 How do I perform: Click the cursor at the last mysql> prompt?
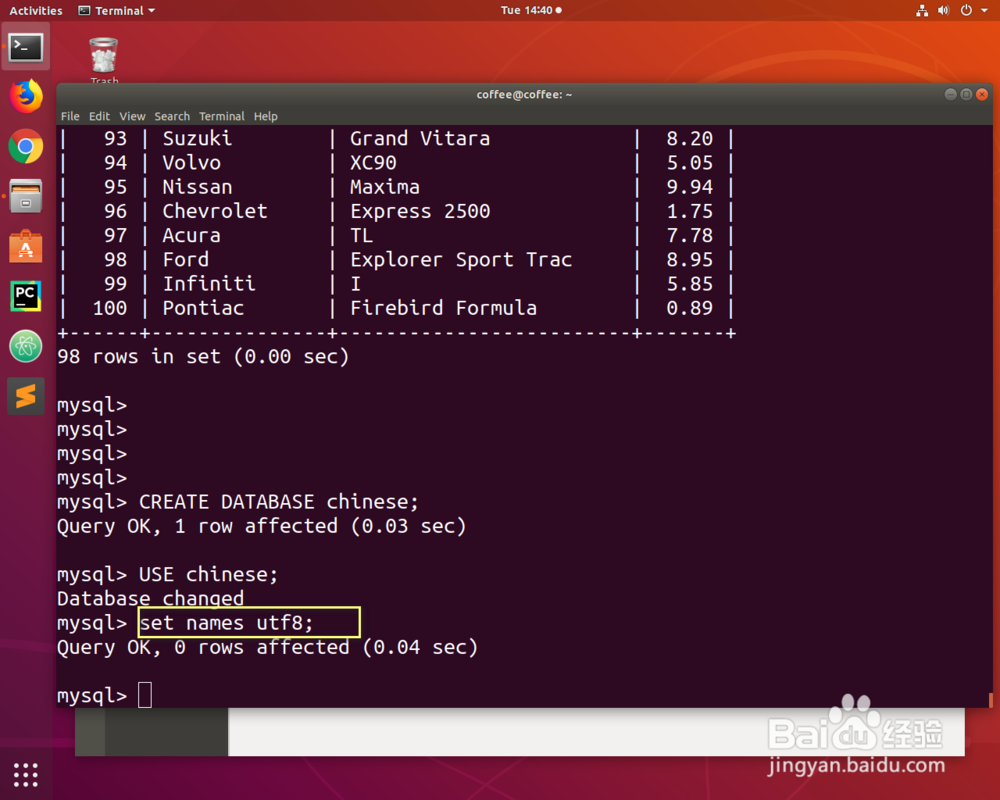145,695
